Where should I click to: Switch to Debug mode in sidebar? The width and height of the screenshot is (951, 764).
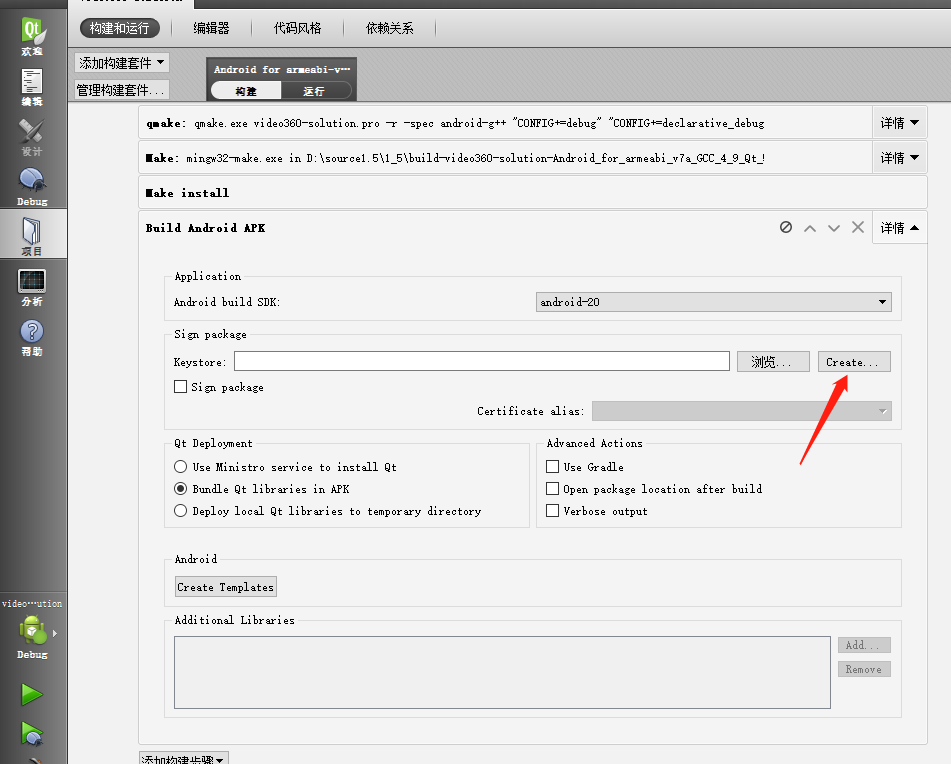click(x=33, y=187)
